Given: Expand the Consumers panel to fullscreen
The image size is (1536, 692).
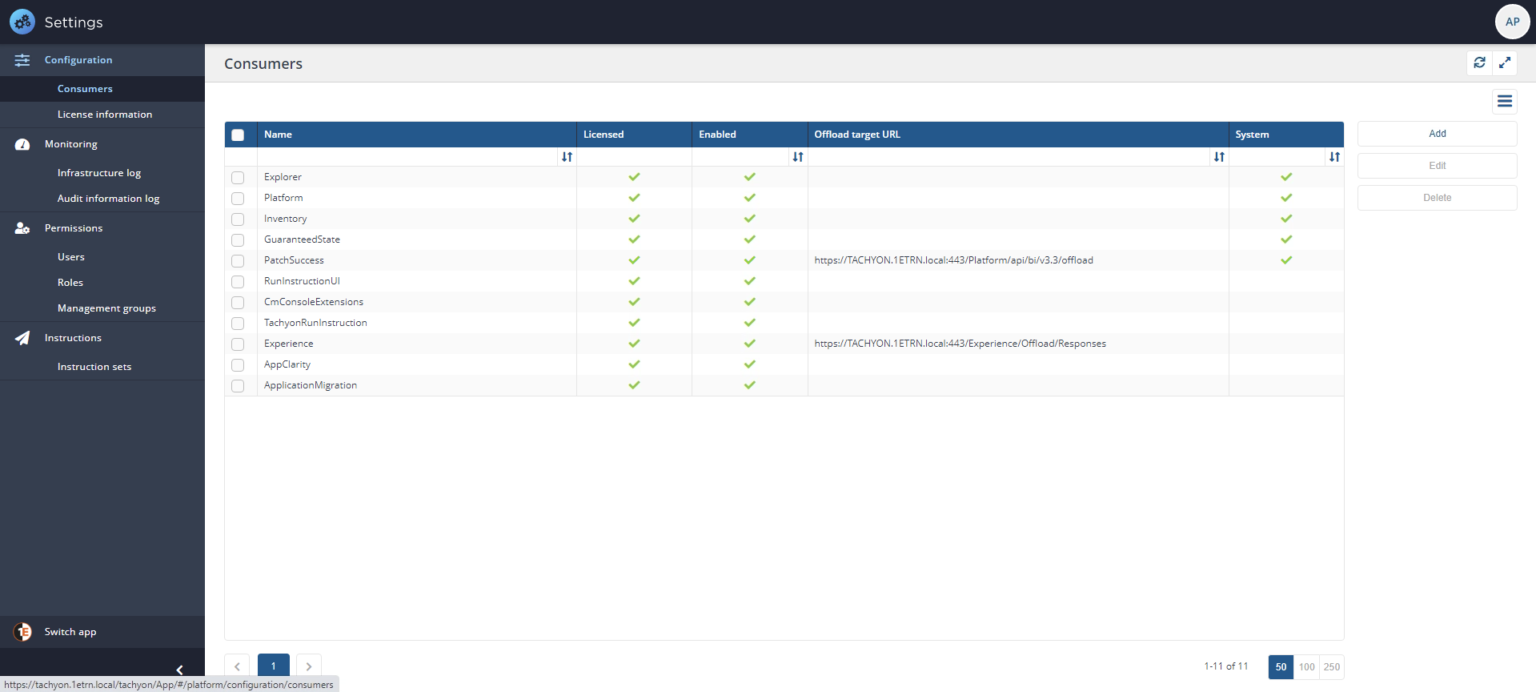Looking at the screenshot, I should [1504, 63].
